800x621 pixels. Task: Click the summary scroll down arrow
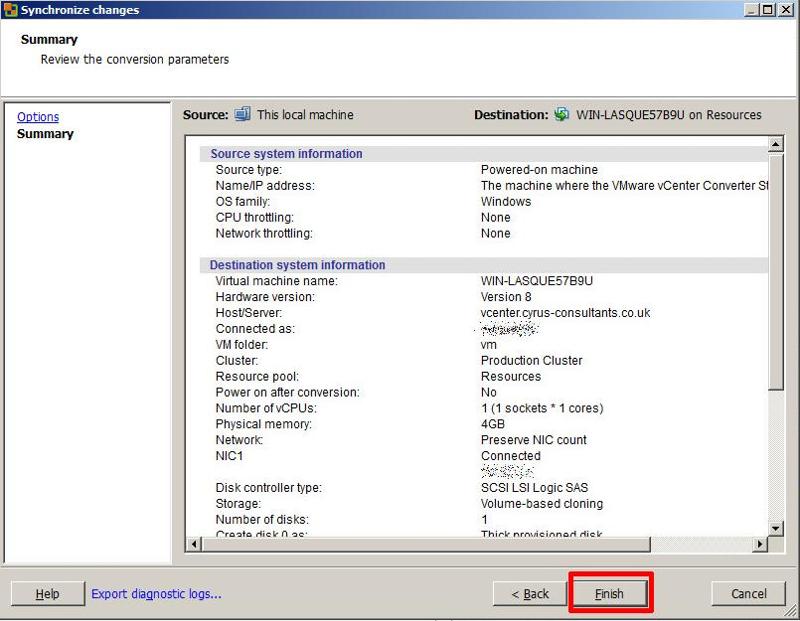click(775, 529)
